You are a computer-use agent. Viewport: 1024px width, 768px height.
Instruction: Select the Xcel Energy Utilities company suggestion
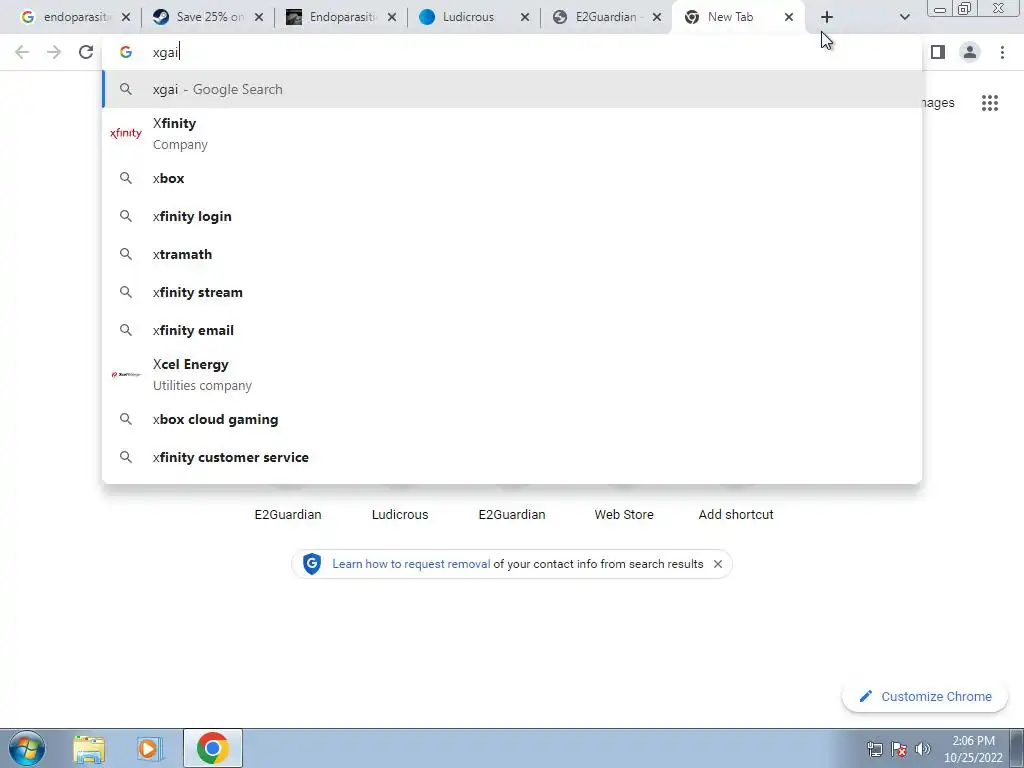point(512,375)
